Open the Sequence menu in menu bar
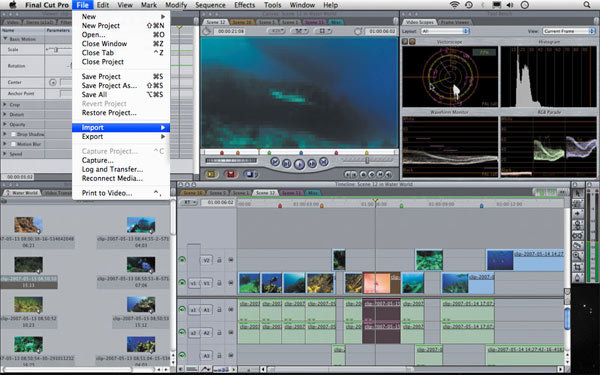 point(210,5)
